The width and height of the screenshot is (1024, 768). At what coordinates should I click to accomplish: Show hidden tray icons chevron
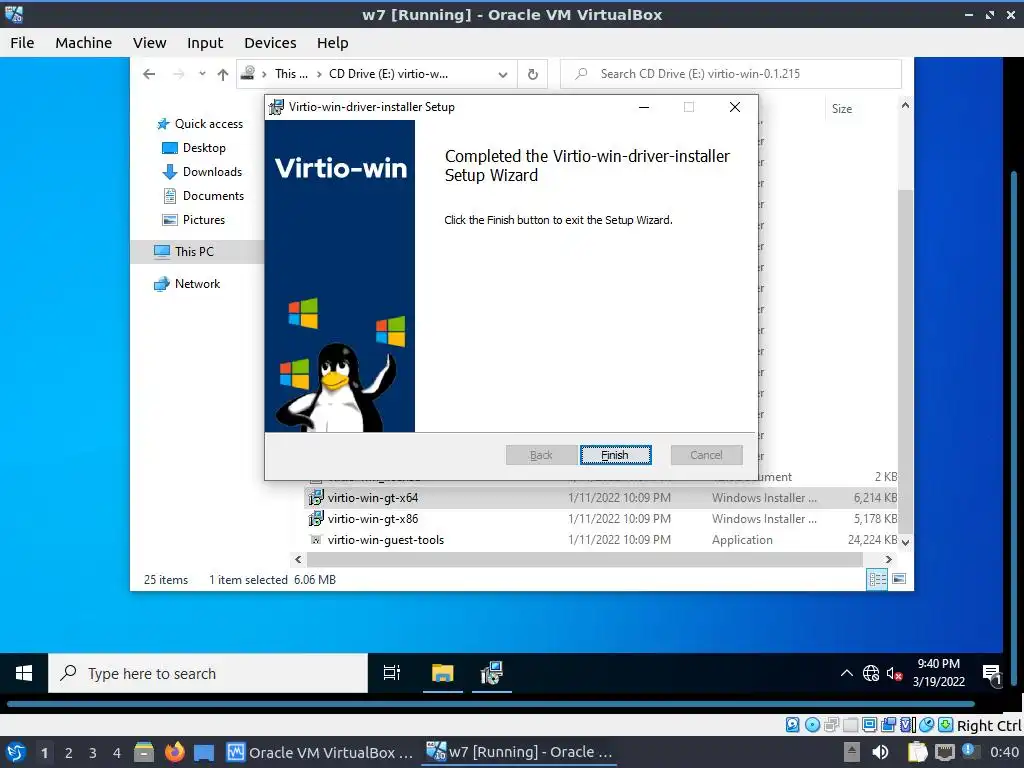(x=846, y=673)
